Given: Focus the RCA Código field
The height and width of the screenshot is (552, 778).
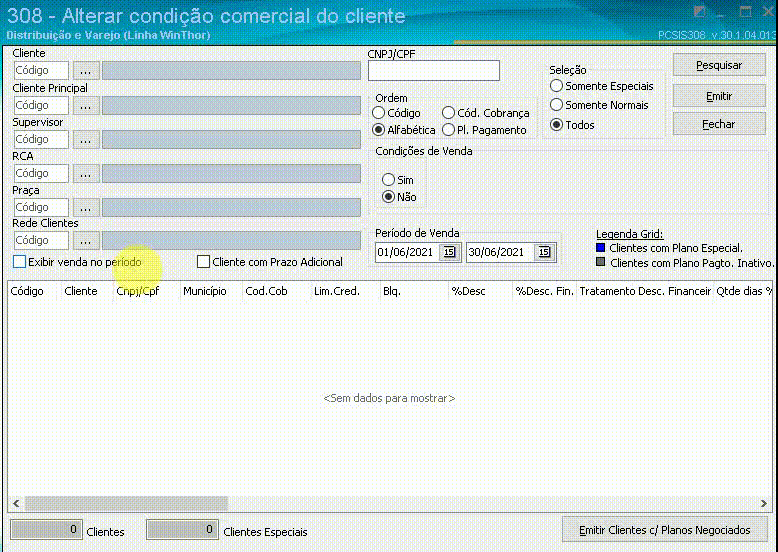Looking at the screenshot, I should [x=41, y=174].
